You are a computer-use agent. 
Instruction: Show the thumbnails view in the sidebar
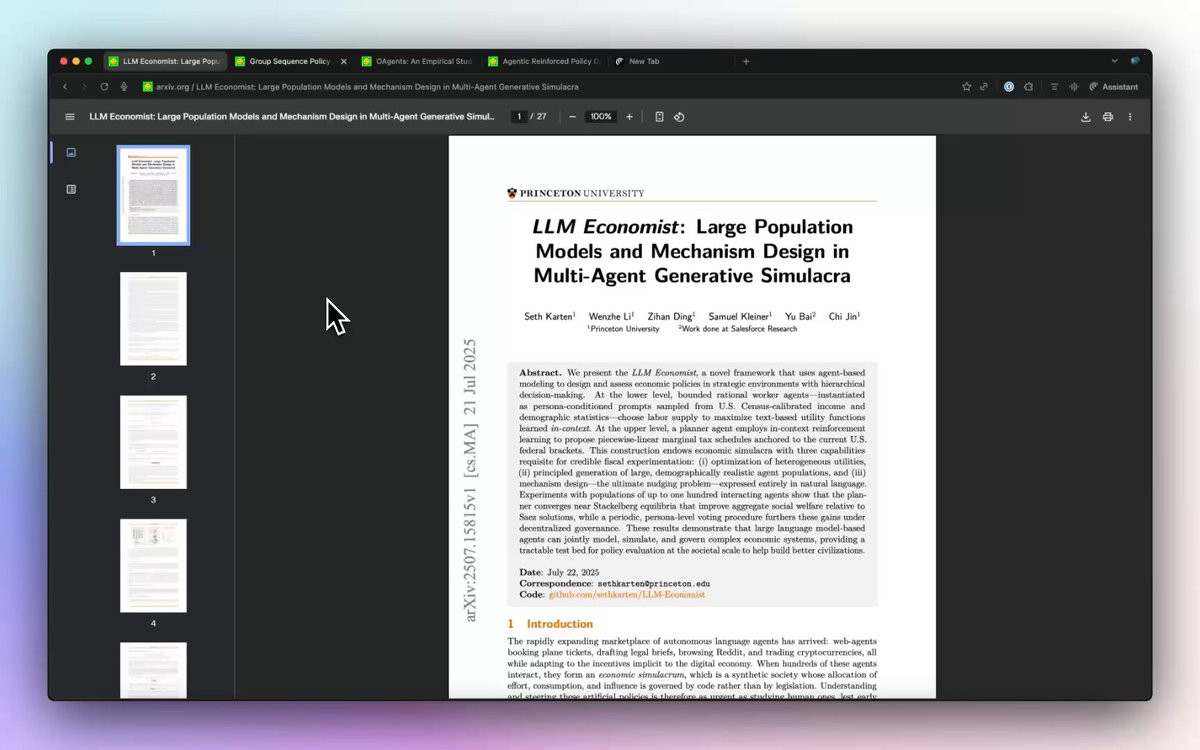click(71, 152)
